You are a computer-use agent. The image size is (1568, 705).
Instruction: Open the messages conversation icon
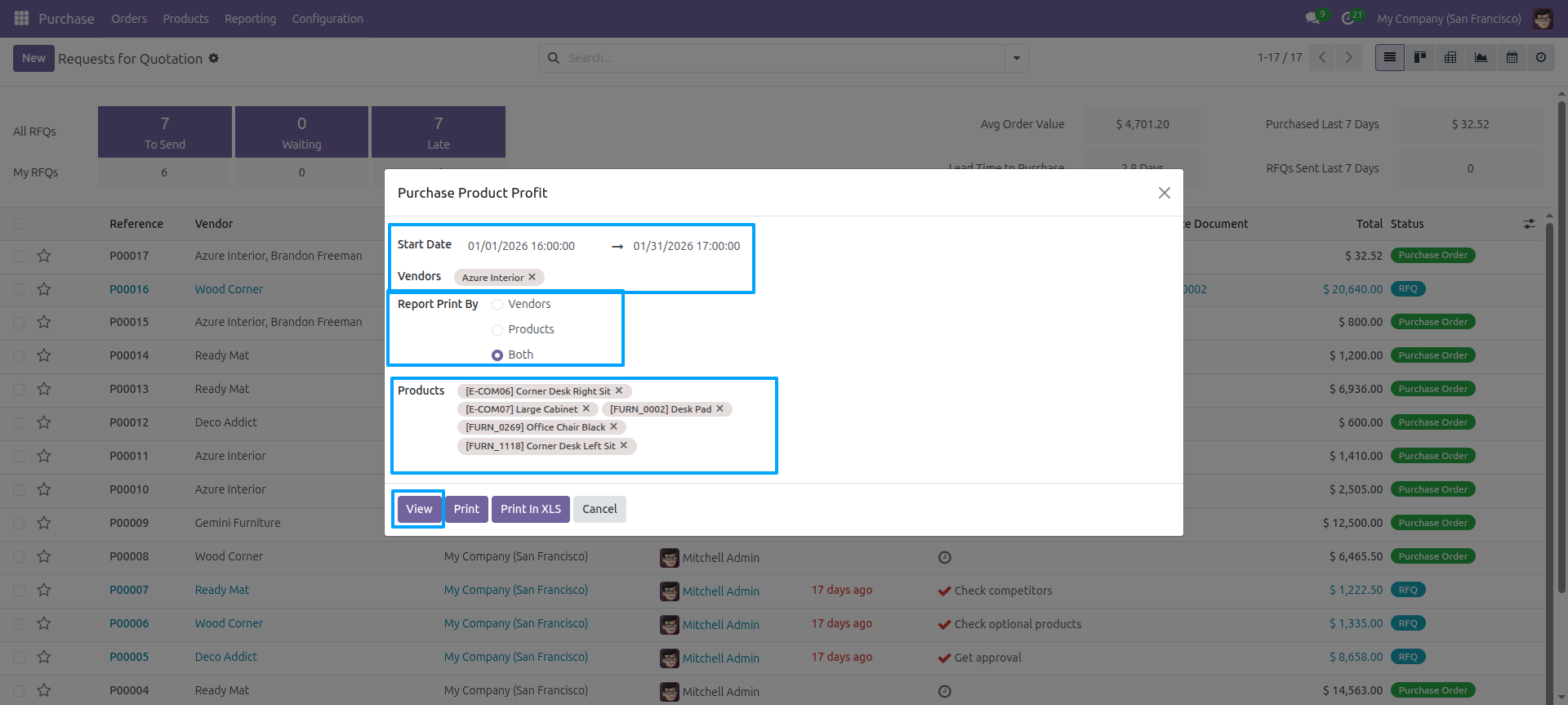coord(1313,18)
